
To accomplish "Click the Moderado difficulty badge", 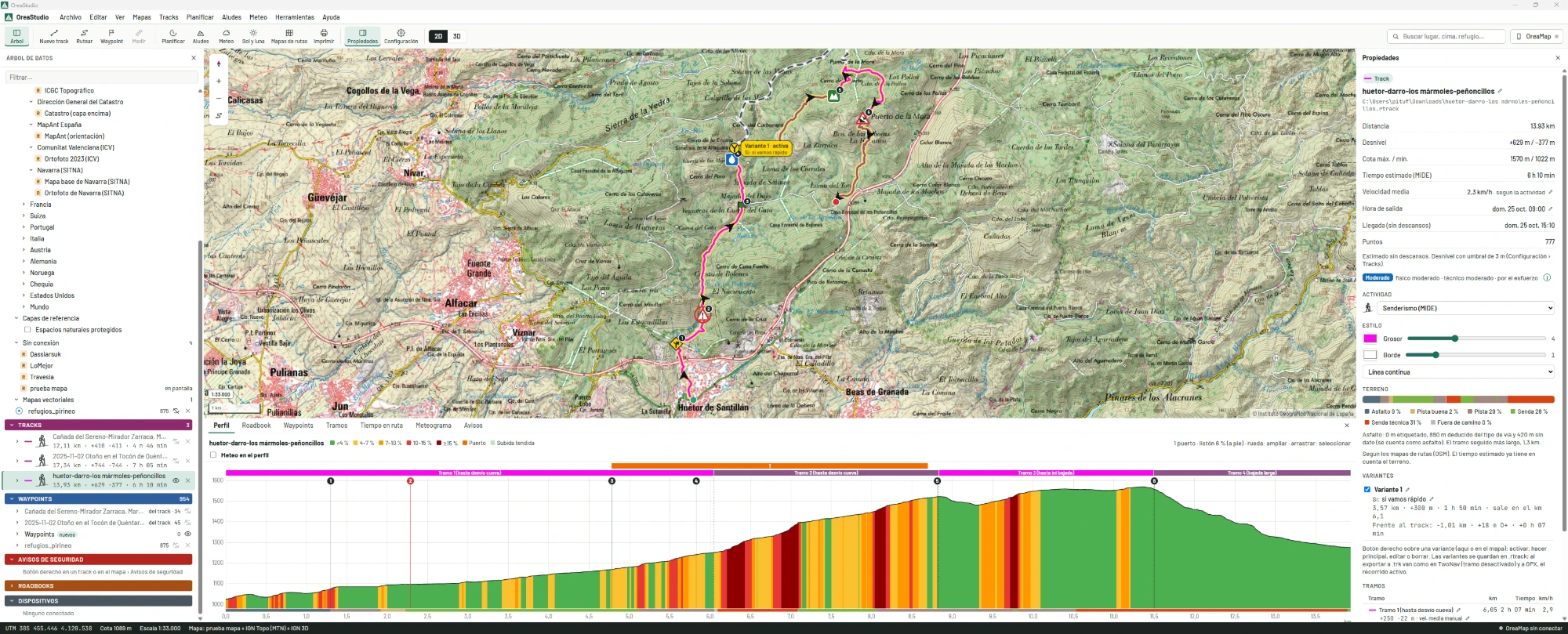I will [1377, 277].
